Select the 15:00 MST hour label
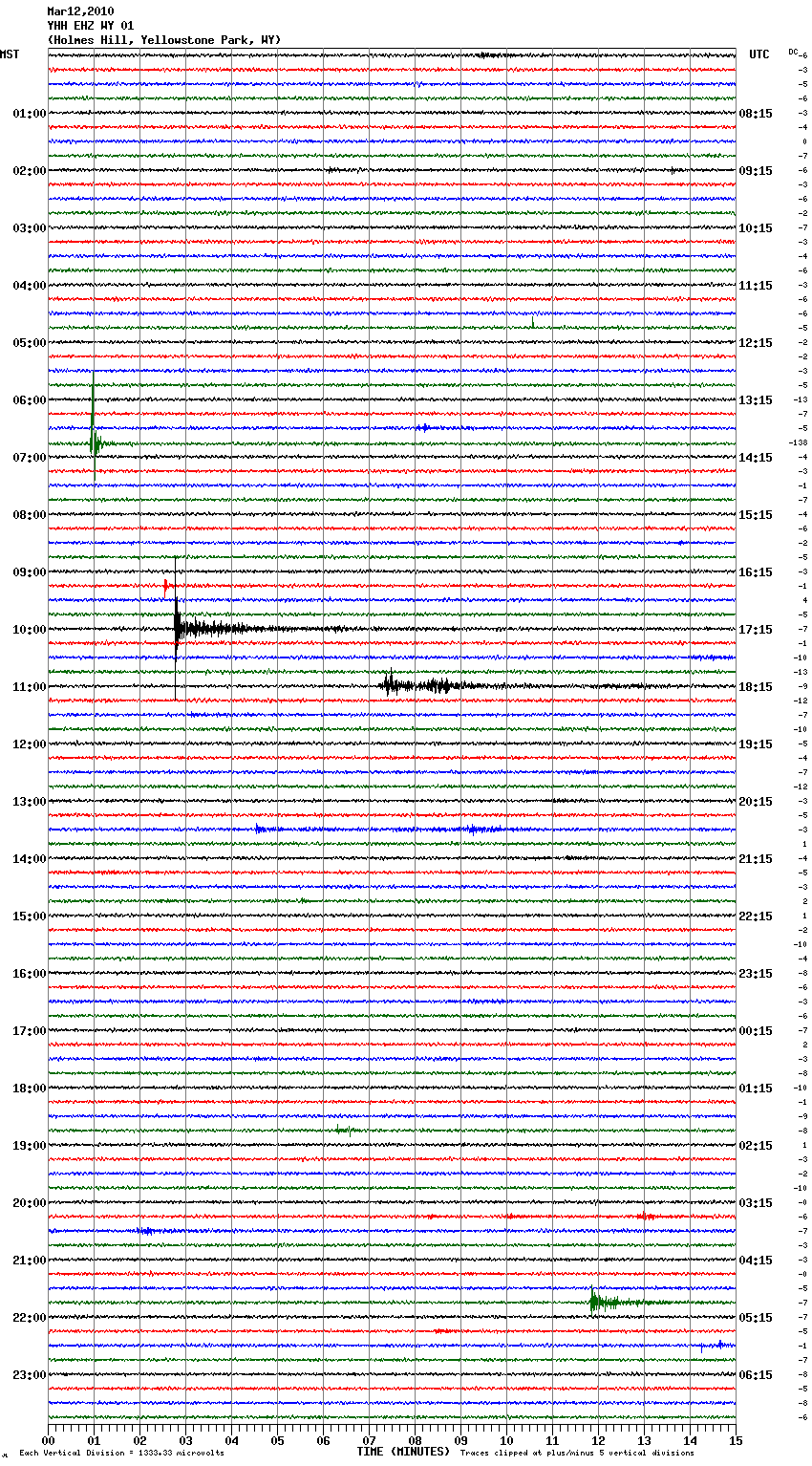Screen dimensions: 812x1466 pyautogui.click(x=30, y=916)
